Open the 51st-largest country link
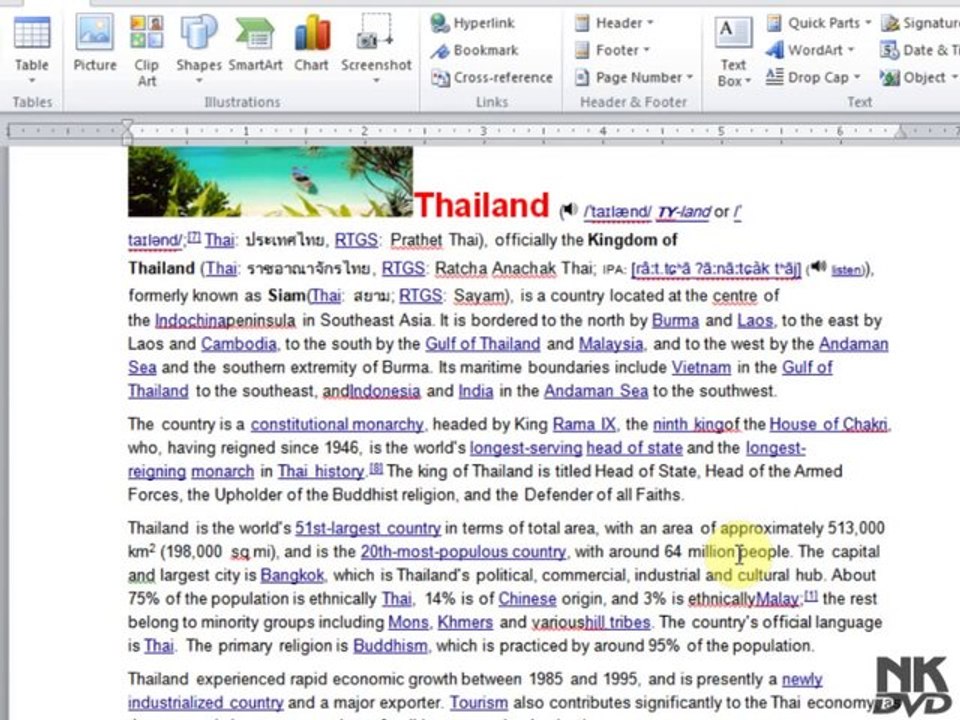The height and width of the screenshot is (720, 960). tap(368, 528)
